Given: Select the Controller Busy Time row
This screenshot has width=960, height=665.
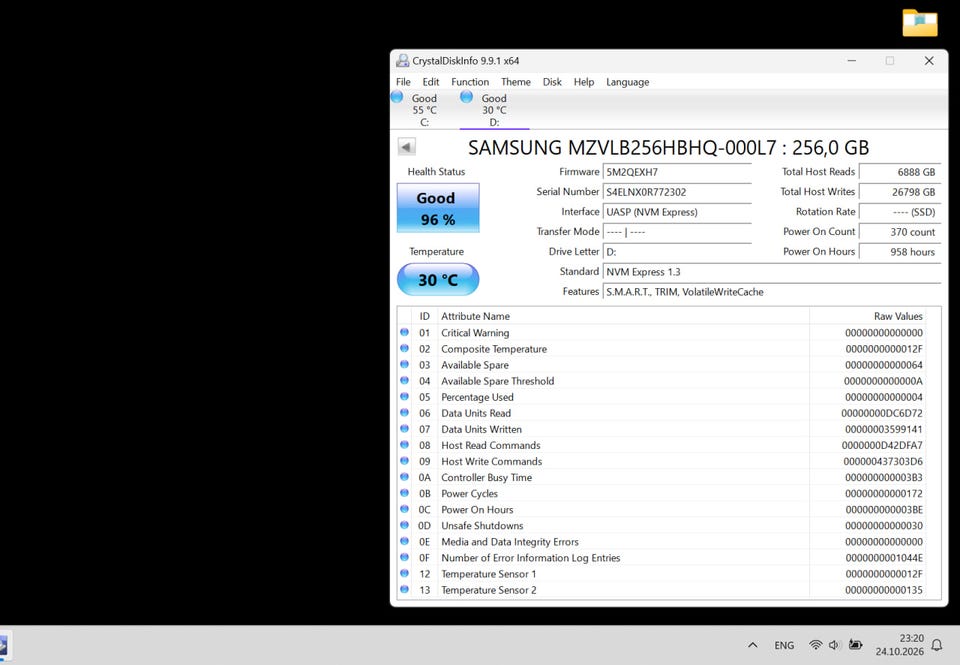Looking at the screenshot, I should click(661, 477).
